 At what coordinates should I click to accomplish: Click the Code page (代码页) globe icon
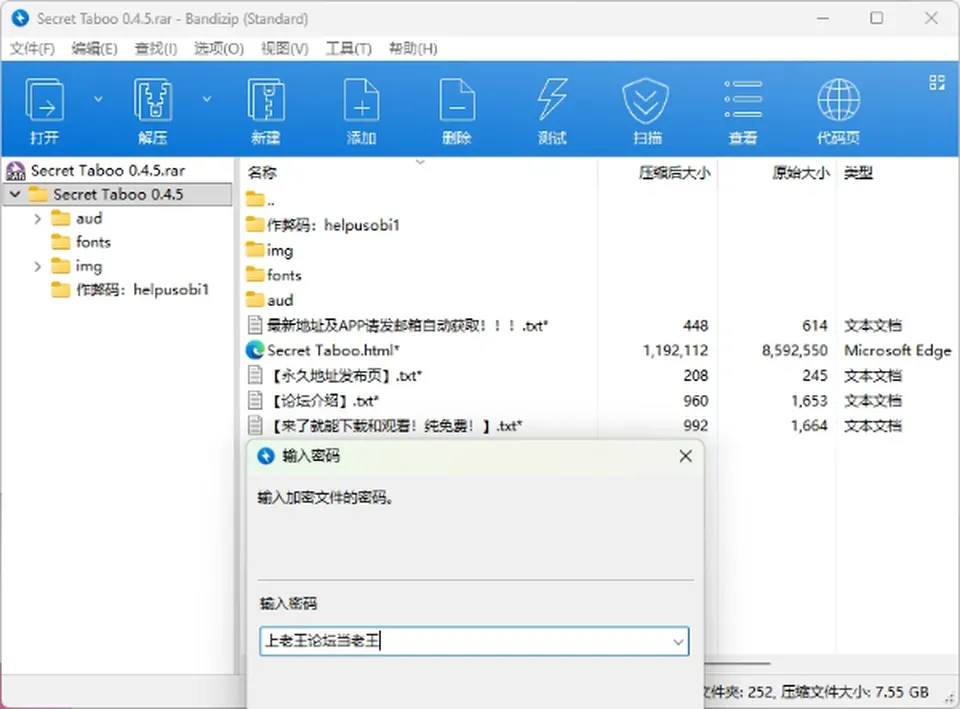pos(839,100)
